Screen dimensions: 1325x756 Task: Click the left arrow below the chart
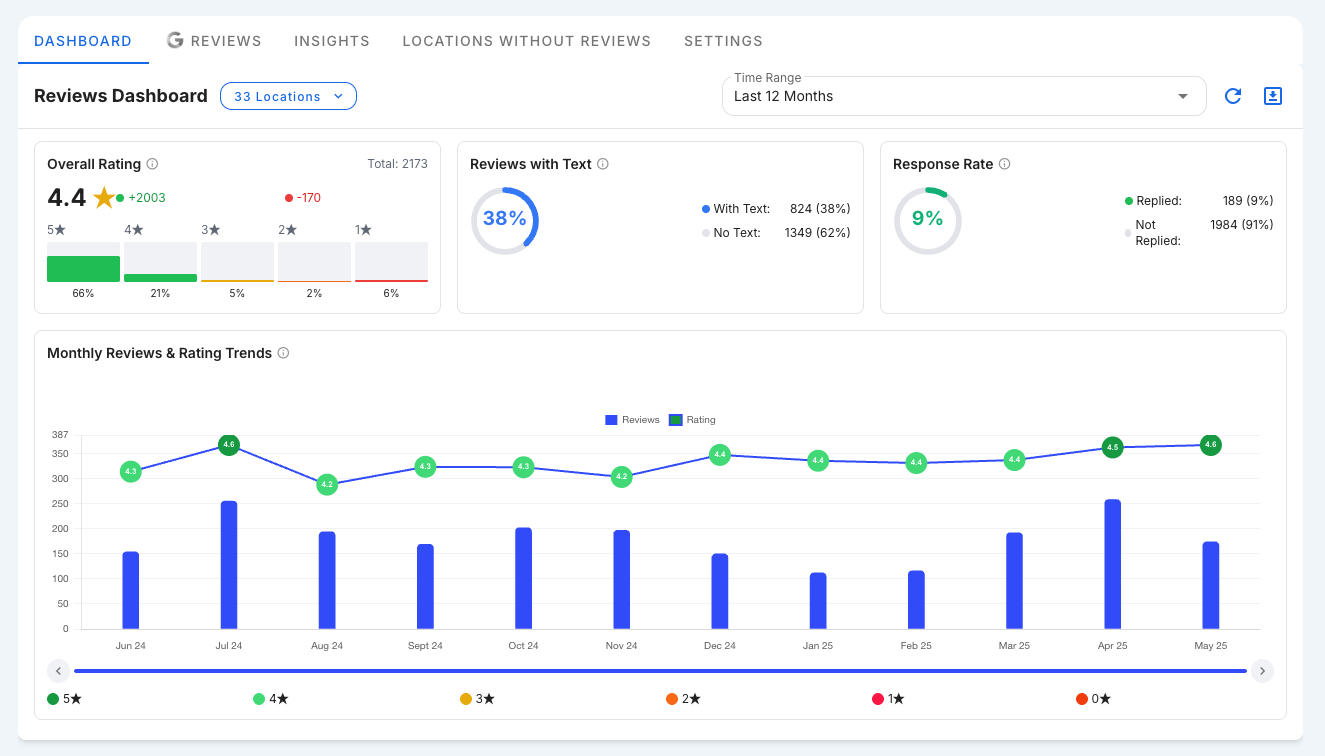pyautogui.click(x=58, y=671)
